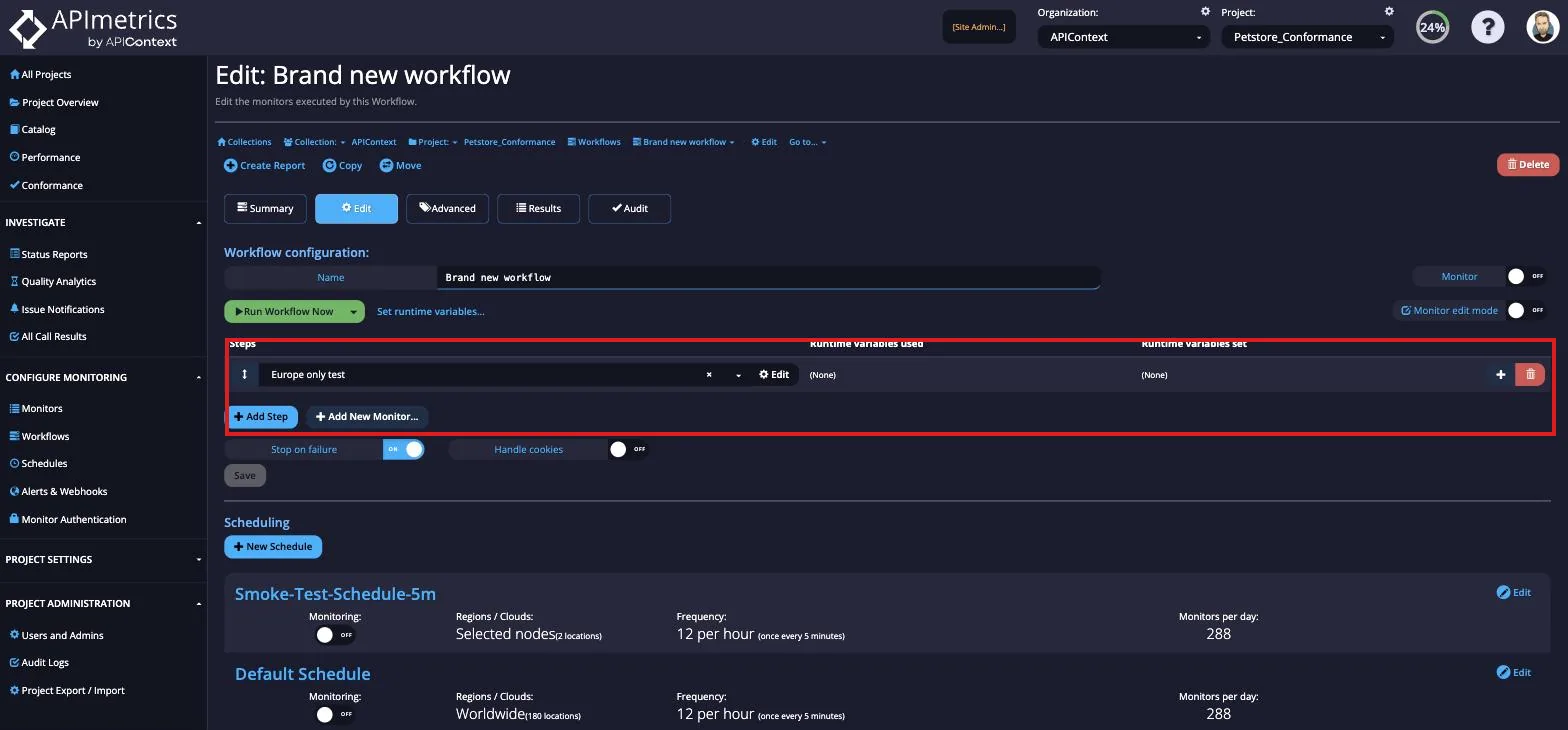Switch to the Audit tab

coord(629,208)
